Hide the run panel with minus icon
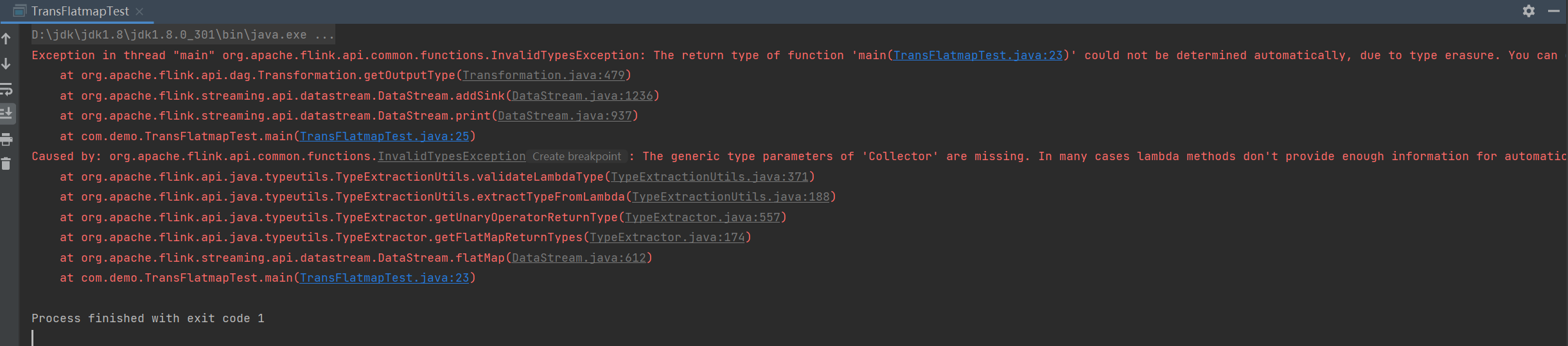The height and width of the screenshot is (346, 1568). tap(1554, 11)
